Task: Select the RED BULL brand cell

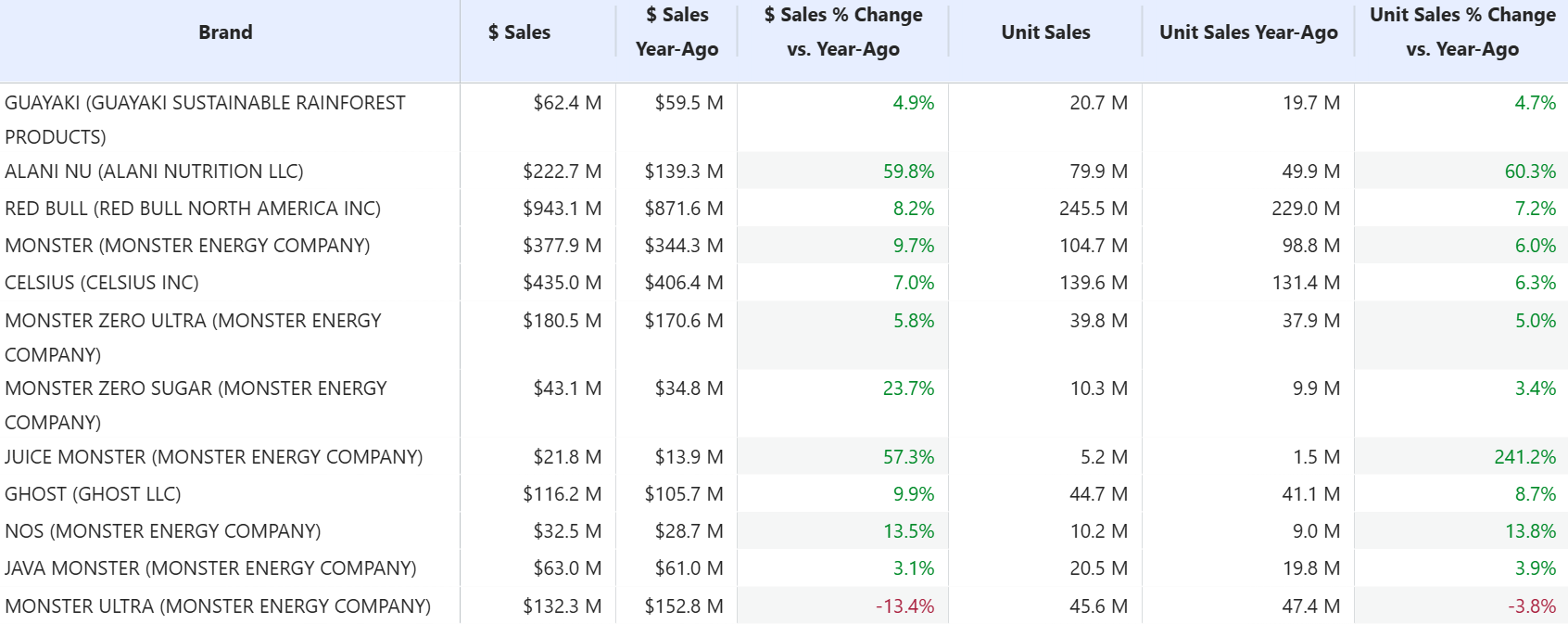Action: [193, 209]
